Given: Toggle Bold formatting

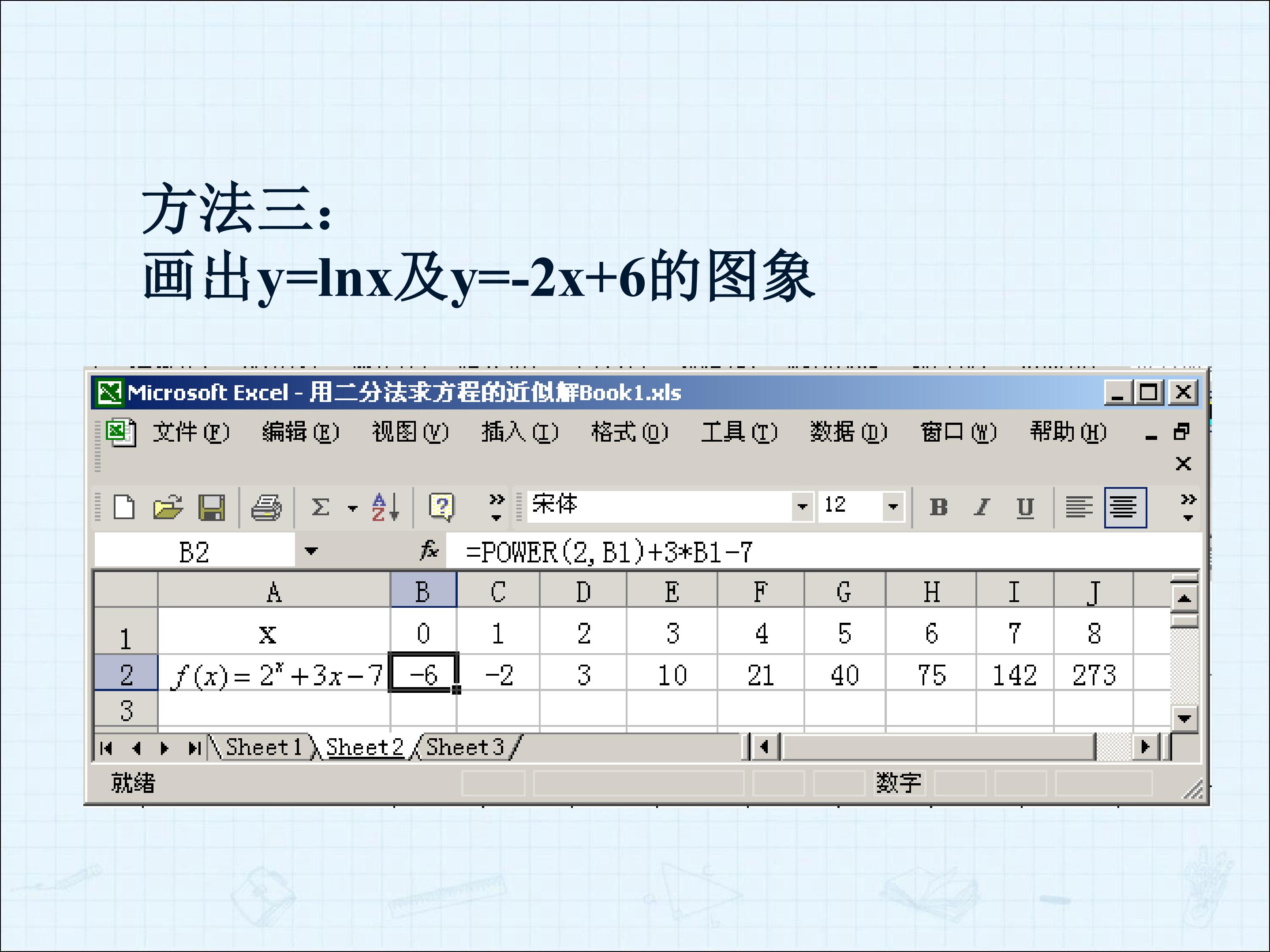Looking at the screenshot, I should point(938,507).
